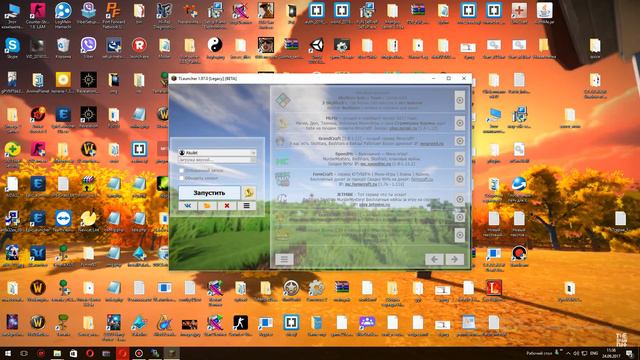This screenshot has height=360, width=640.
Task: Open launcher settings menu with three lines
Action: (x=247, y=206)
